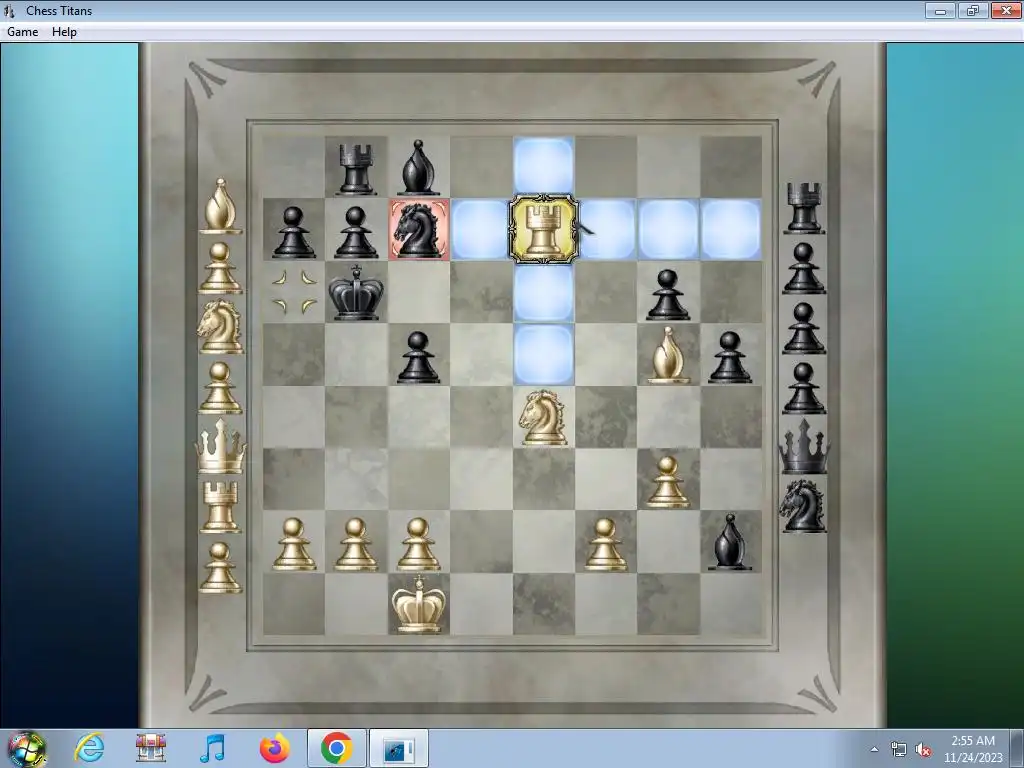Switch to Chrome in the taskbar

337,748
